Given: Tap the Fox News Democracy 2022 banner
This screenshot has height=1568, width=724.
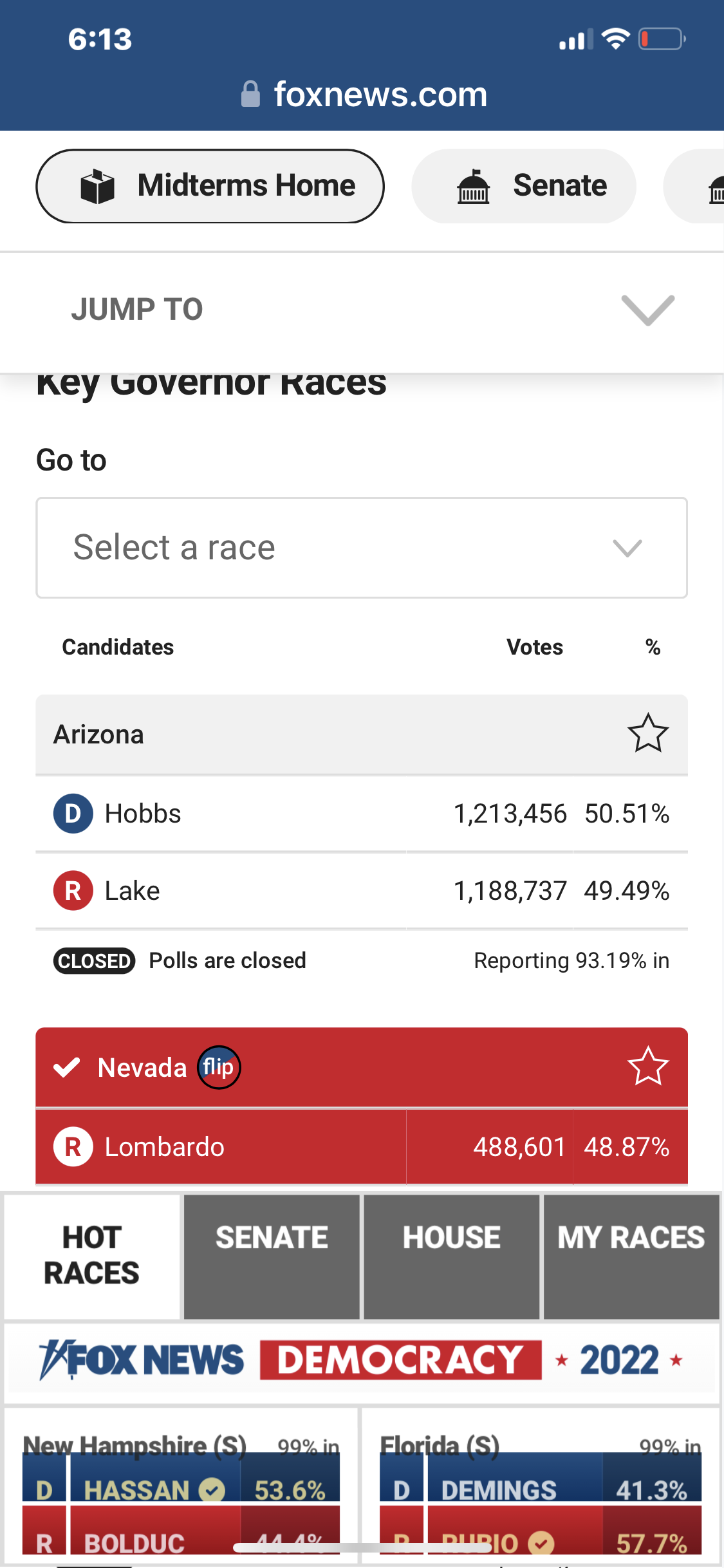Looking at the screenshot, I should (362, 1361).
